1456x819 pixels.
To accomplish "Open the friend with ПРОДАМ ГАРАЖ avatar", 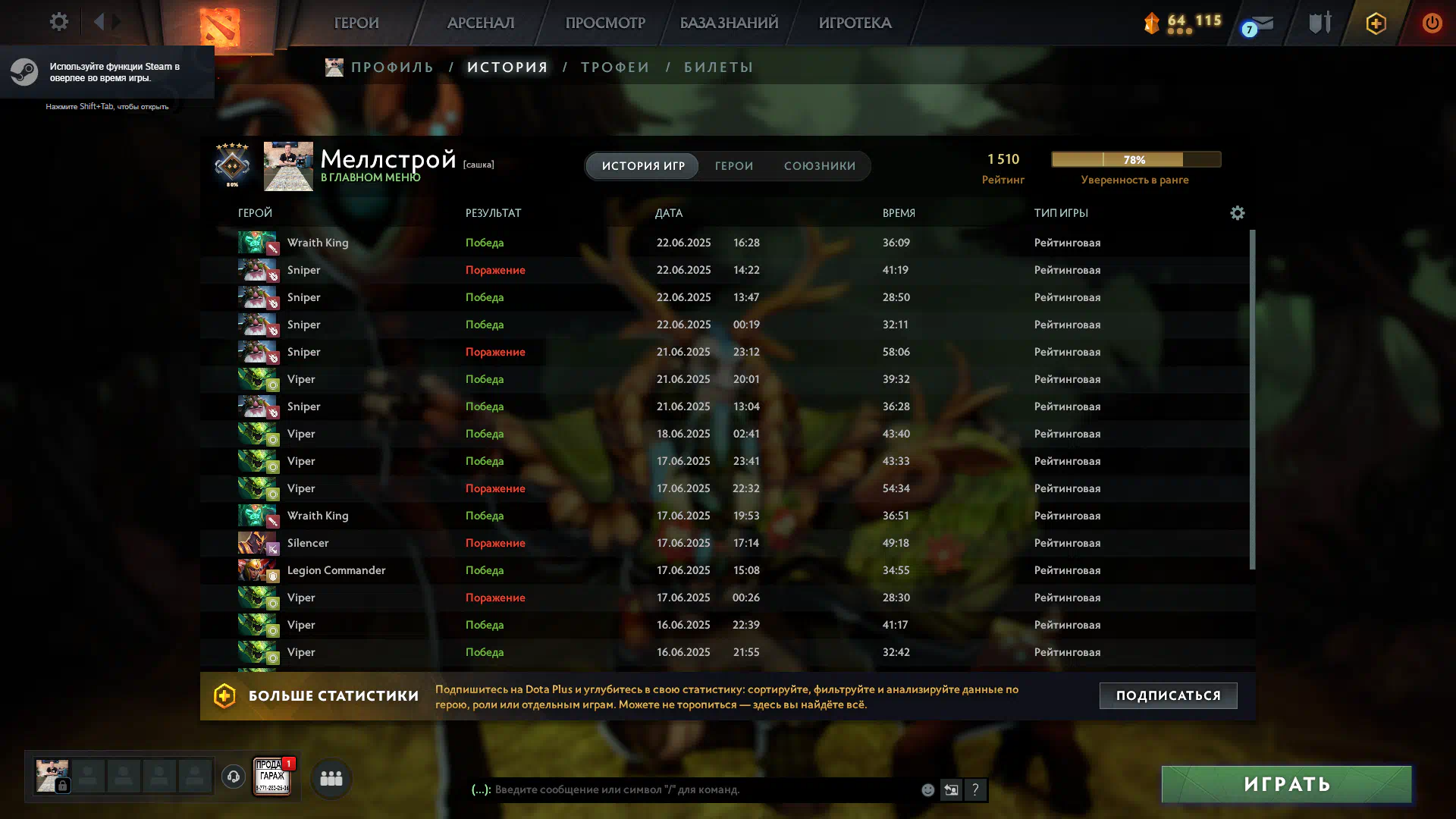I will (x=272, y=777).
